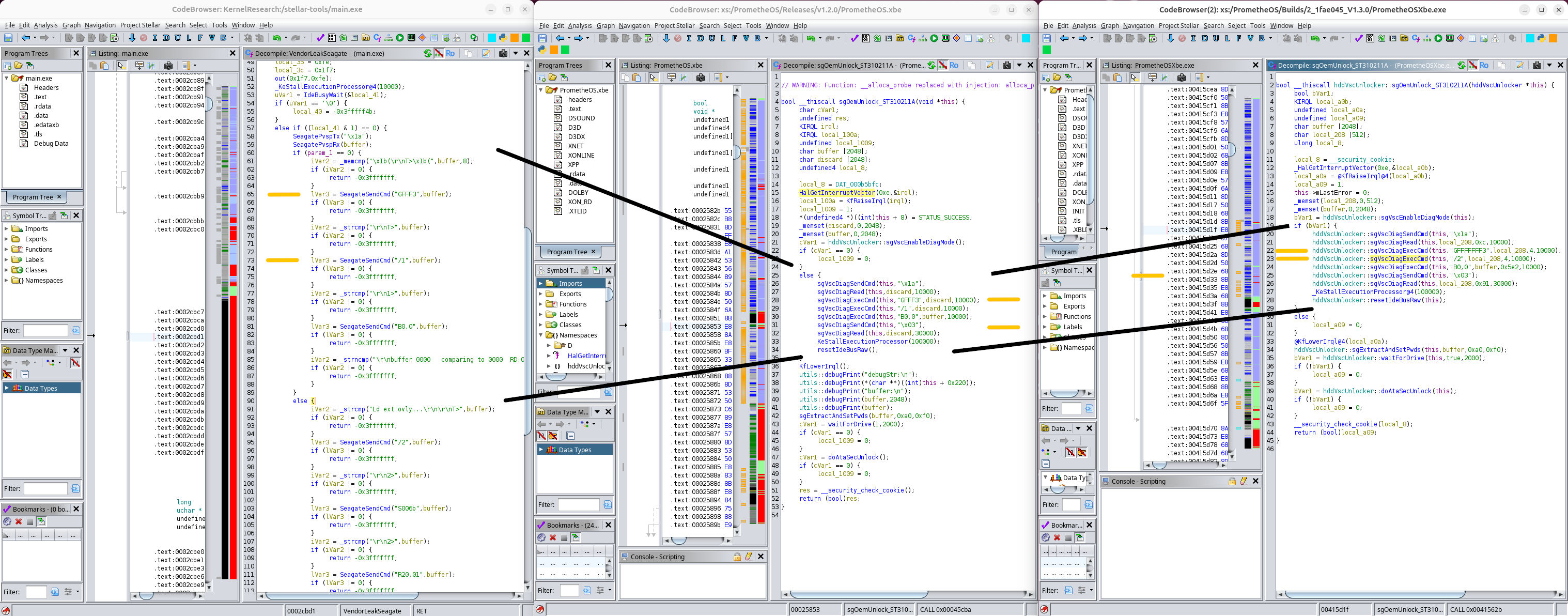Click camera snapshot icon in PrometheOS.xbe Decompile panel
This screenshot has height=616, width=1568.
[1007, 65]
